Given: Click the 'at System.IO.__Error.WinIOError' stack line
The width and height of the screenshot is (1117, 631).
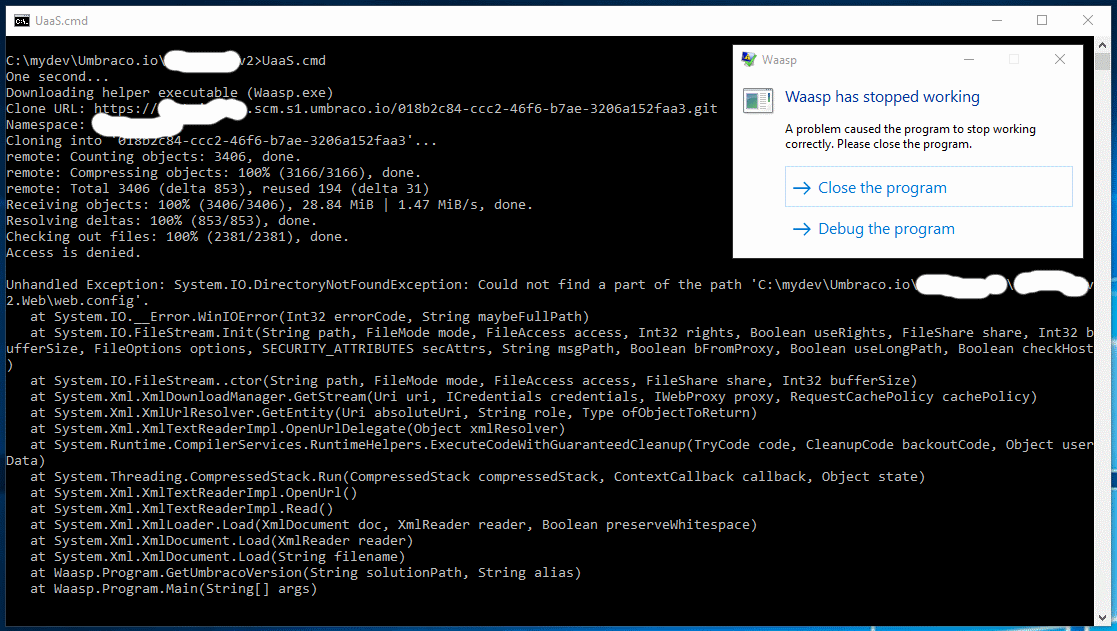Looking at the screenshot, I should click(x=310, y=317).
